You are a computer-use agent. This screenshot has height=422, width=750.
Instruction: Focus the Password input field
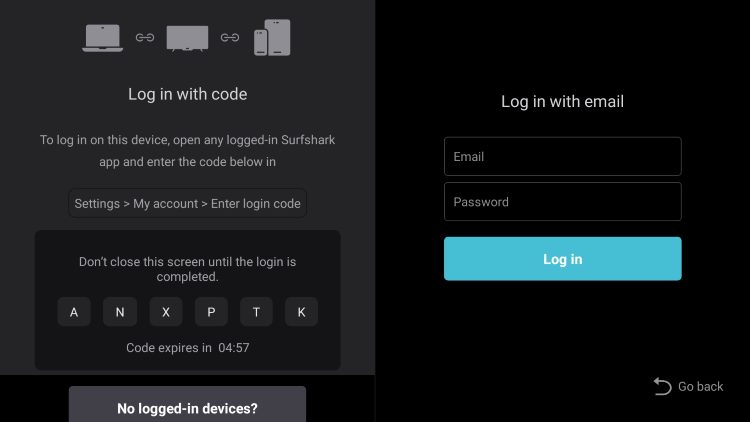coord(562,201)
